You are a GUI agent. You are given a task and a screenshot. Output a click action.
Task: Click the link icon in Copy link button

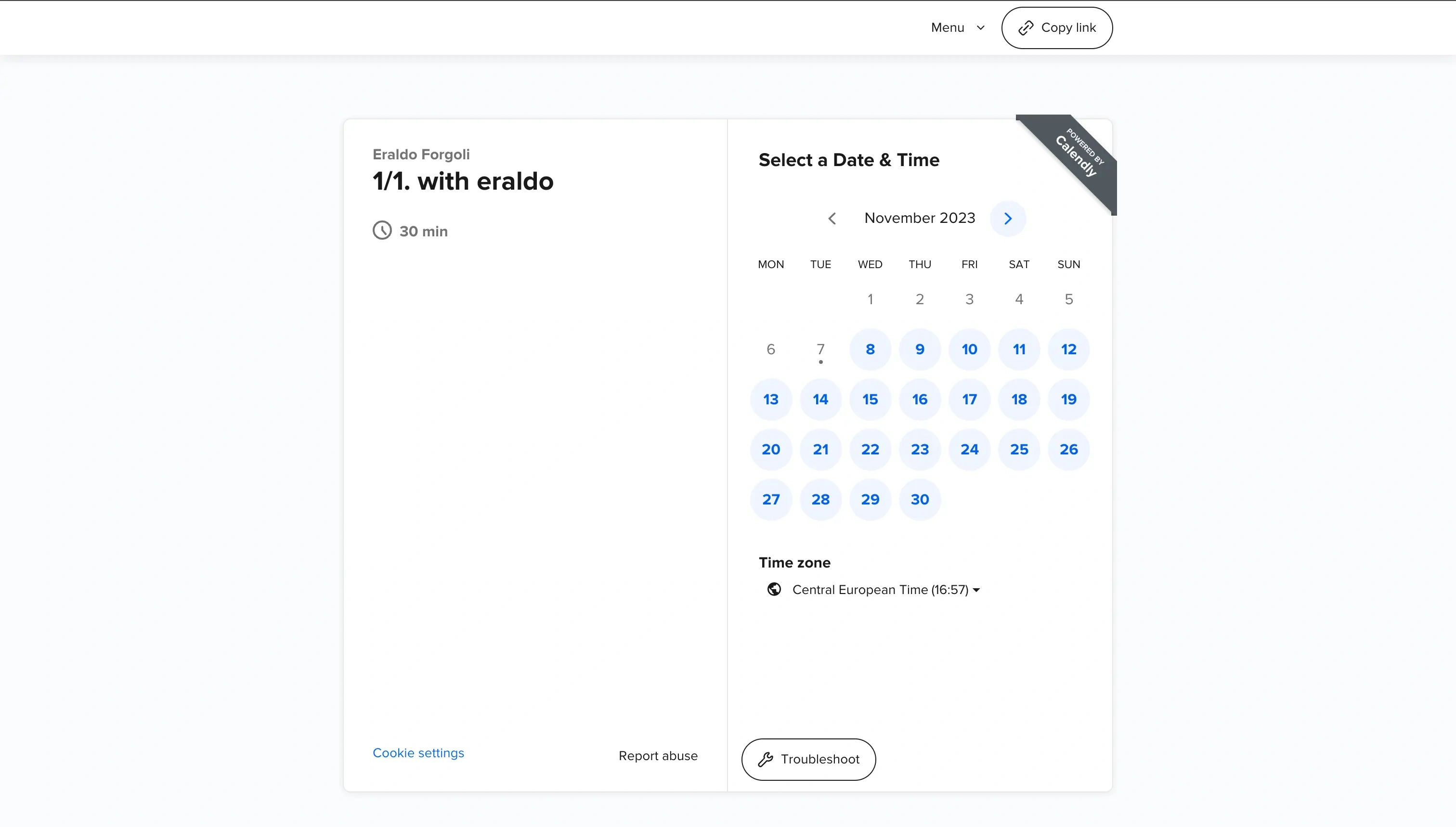click(x=1025, y=27)
